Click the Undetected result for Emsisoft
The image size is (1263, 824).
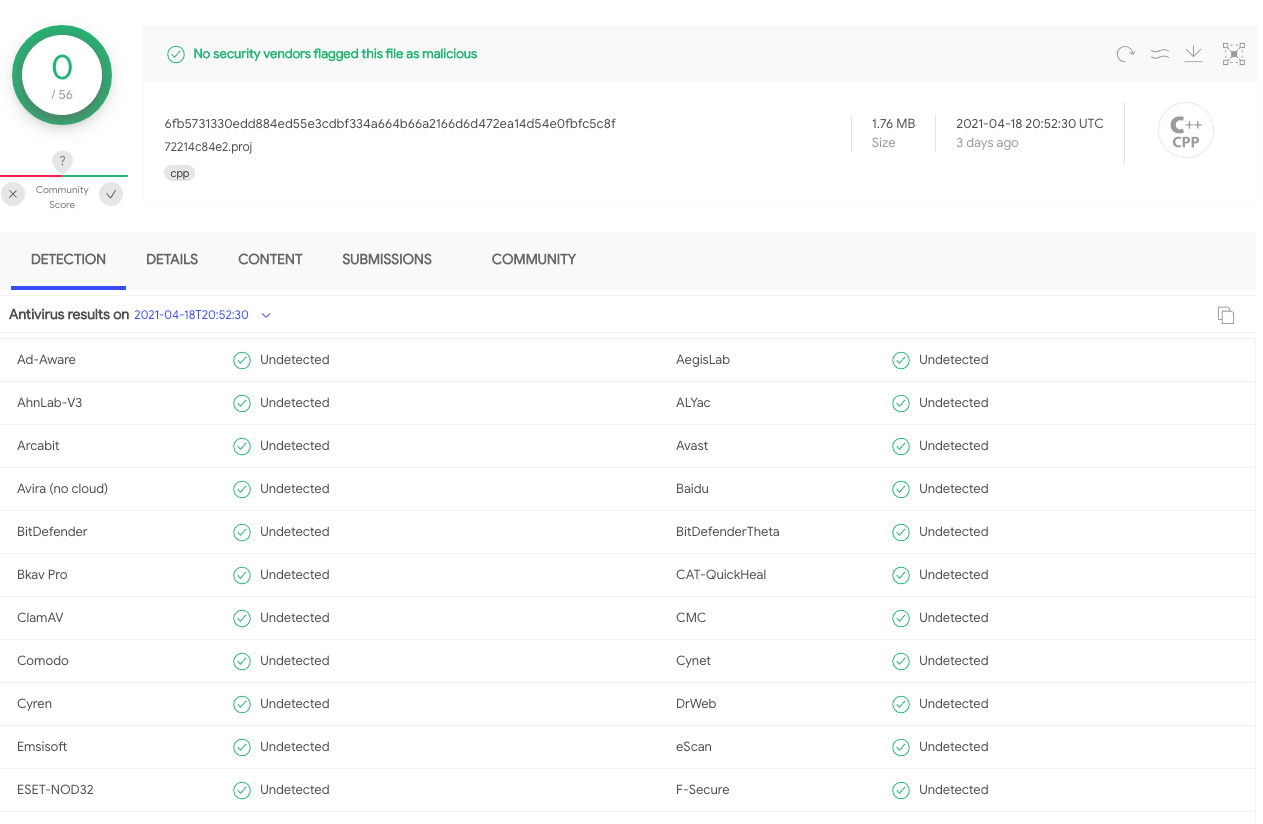tap(295, 747)
